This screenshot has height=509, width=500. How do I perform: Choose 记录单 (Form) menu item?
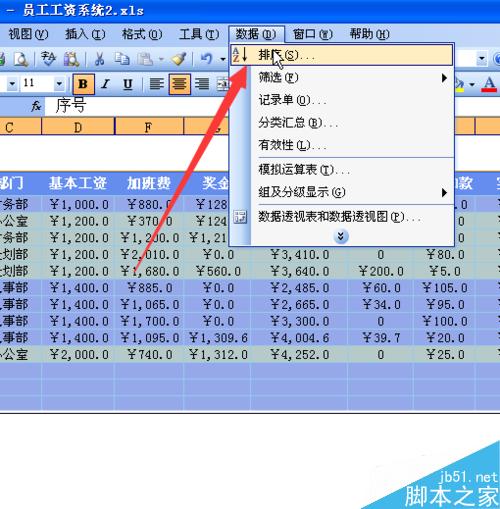click(x=341, y=100)
